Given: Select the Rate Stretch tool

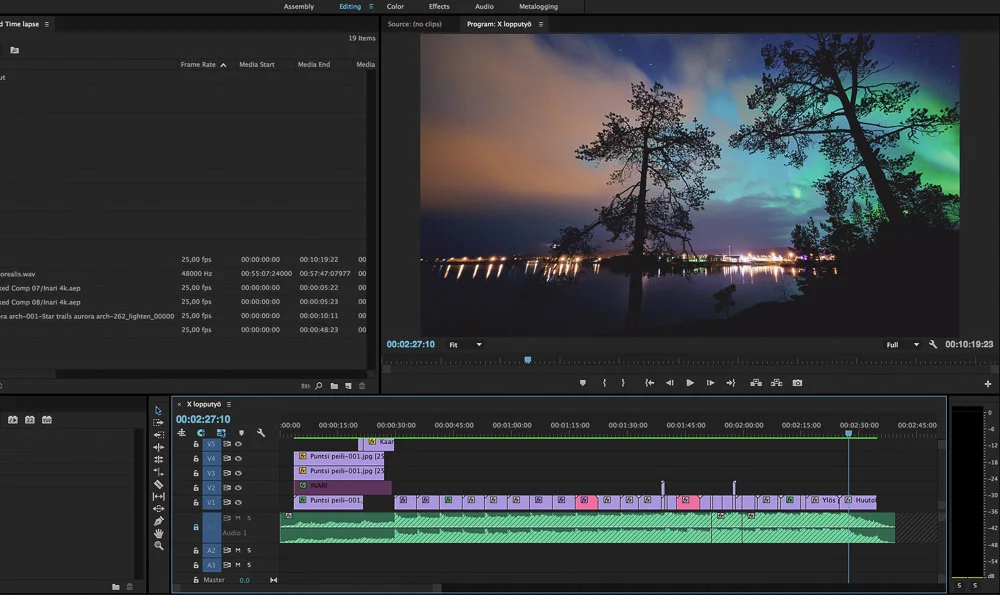Looking at the screenshot, I should (158, 472).
